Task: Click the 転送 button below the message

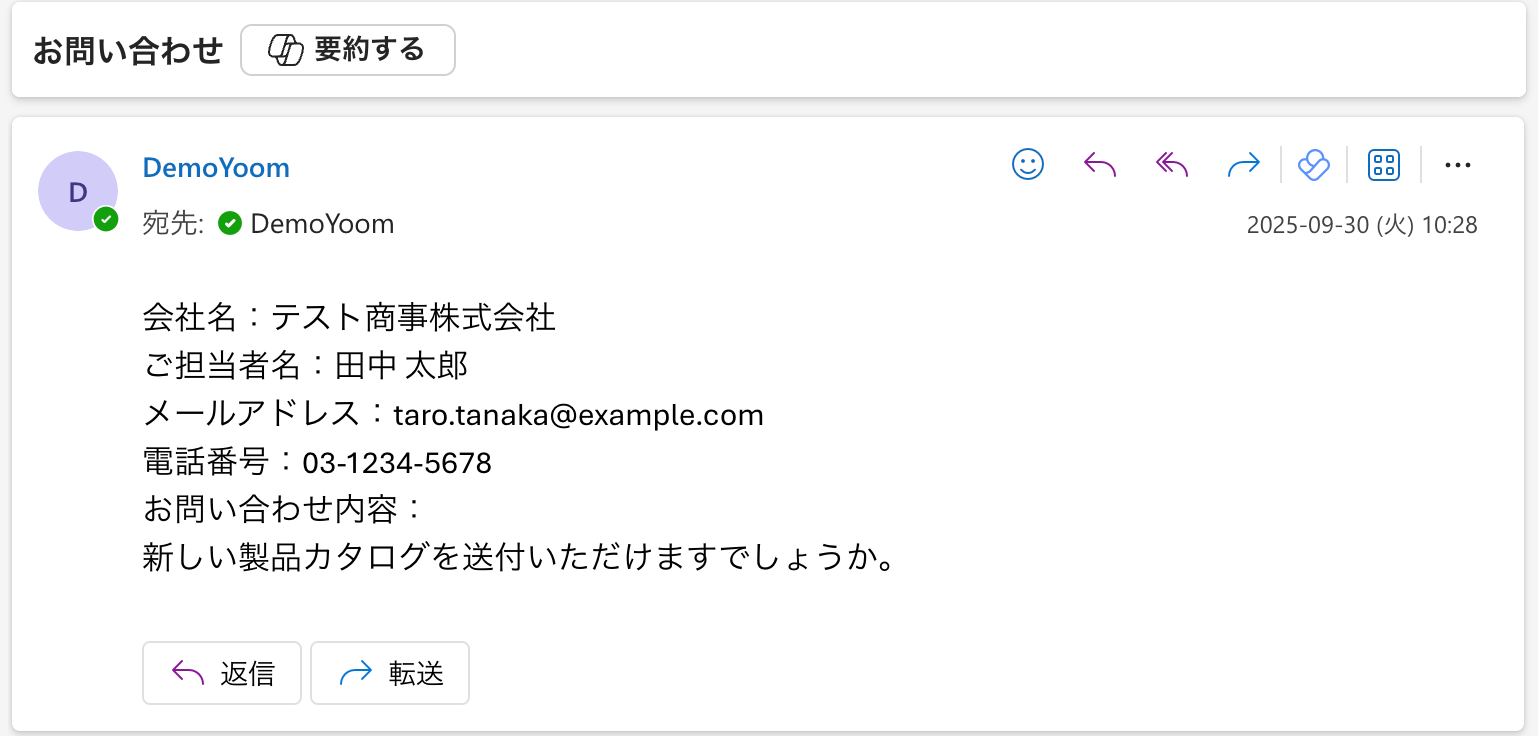Action: point(390,673)
